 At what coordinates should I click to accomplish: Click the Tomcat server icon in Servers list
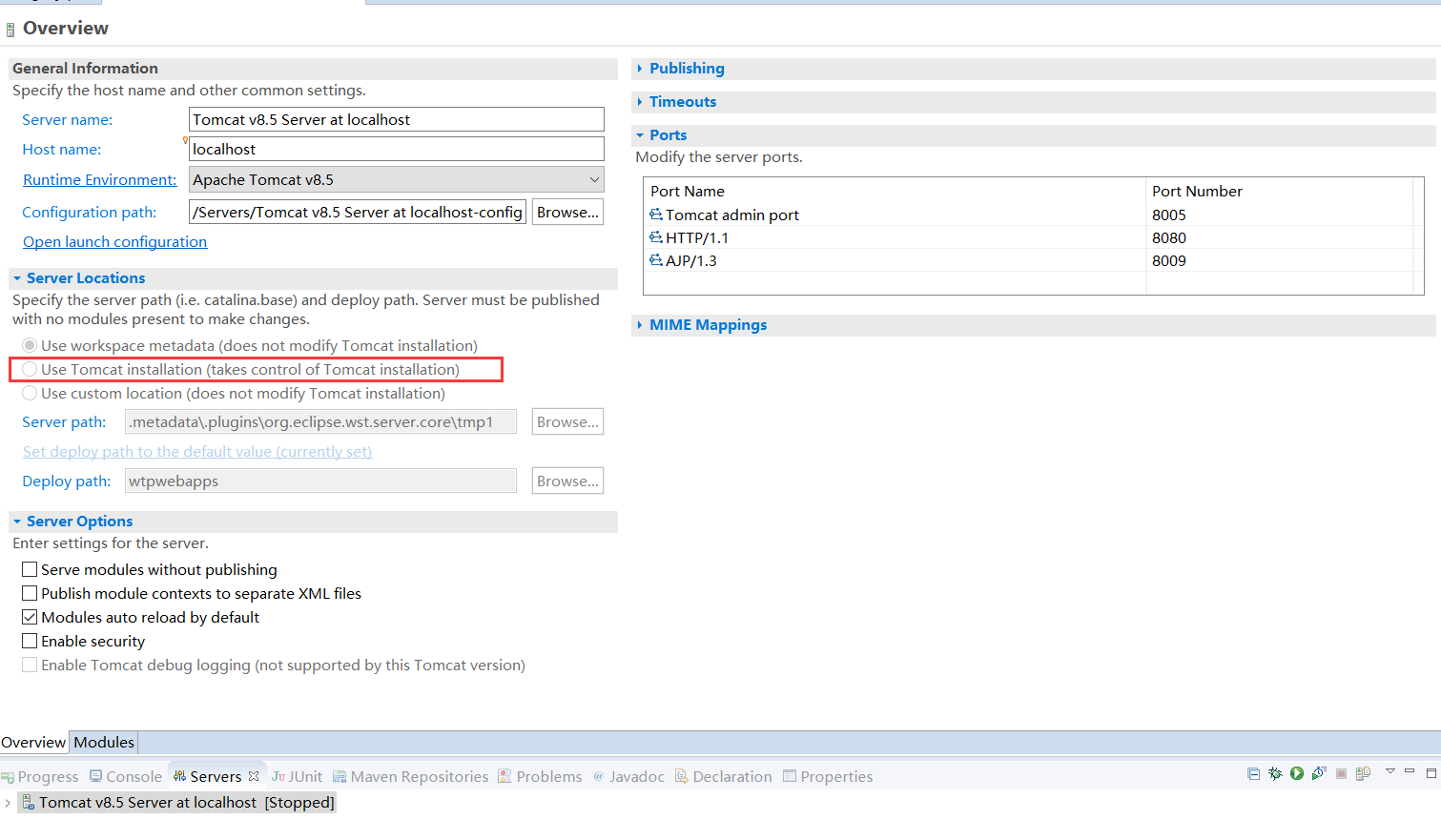click(29, 802)
